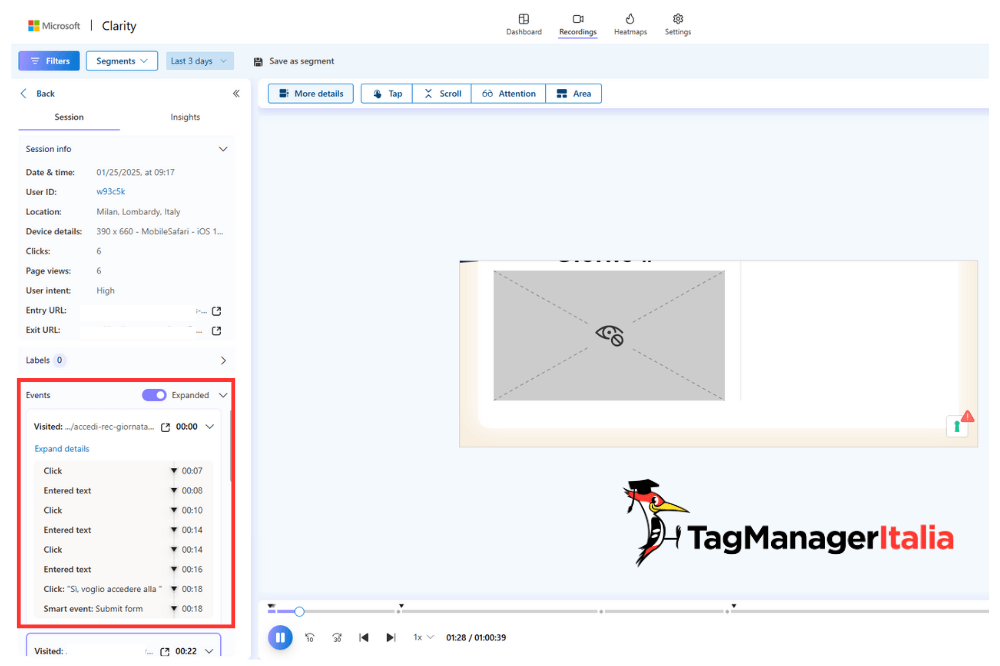The image size is (1000, 666).
Task: Go to previous page in the recording
Action: 364,638
